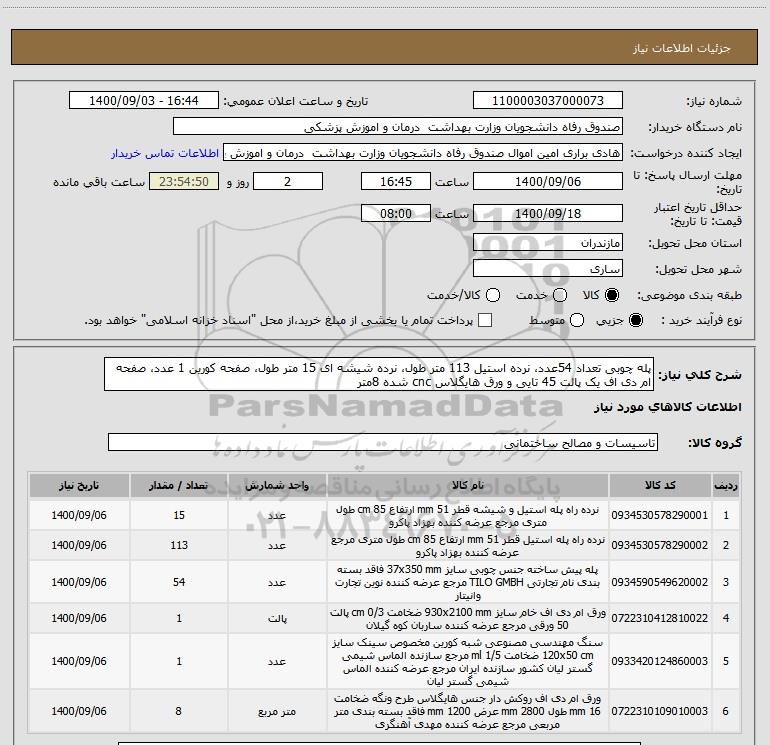Click the quantity cell showing 54
The width and height of the screenshot is (770, 745).
(179, 582)
